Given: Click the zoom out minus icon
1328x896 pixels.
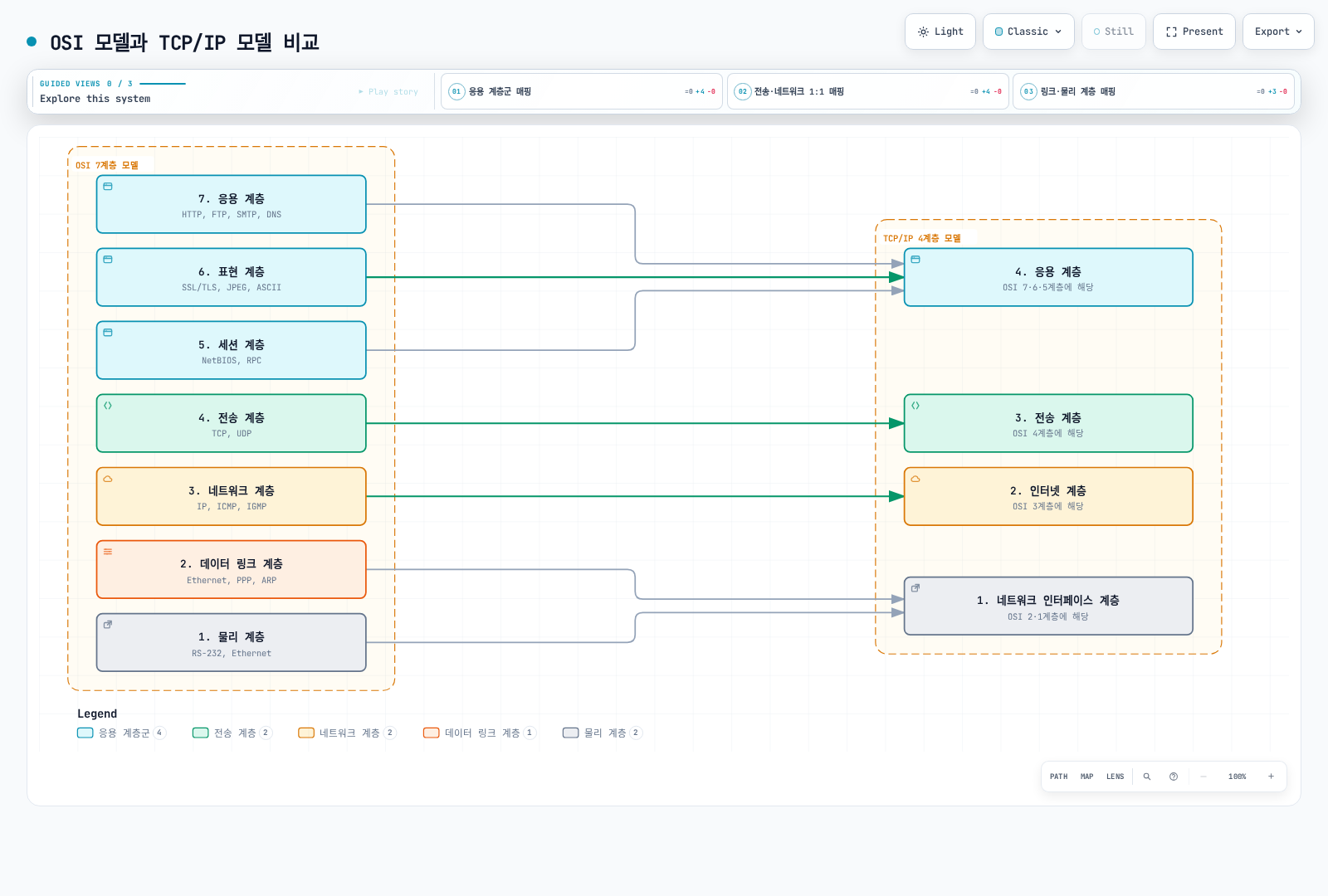Looking at the screenshot, I should point(1203,777).
